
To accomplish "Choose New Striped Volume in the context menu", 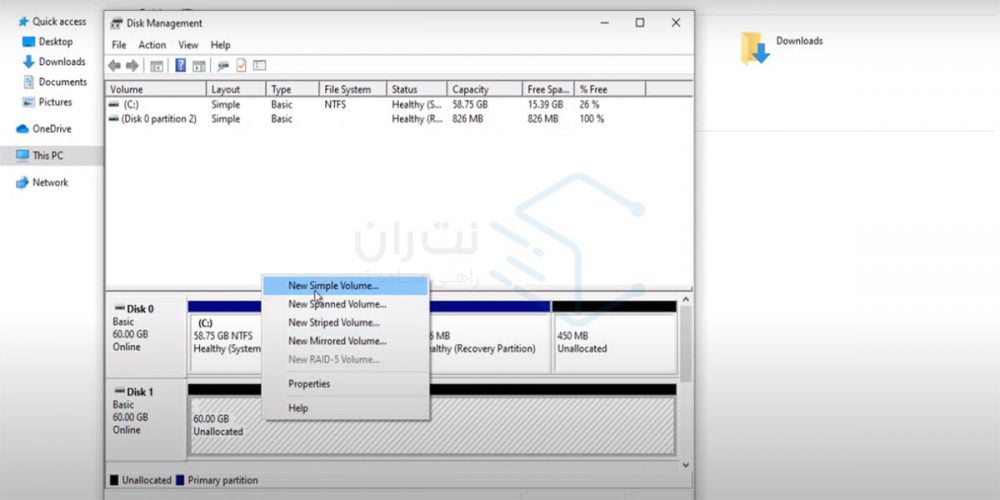I will (334, 323).
